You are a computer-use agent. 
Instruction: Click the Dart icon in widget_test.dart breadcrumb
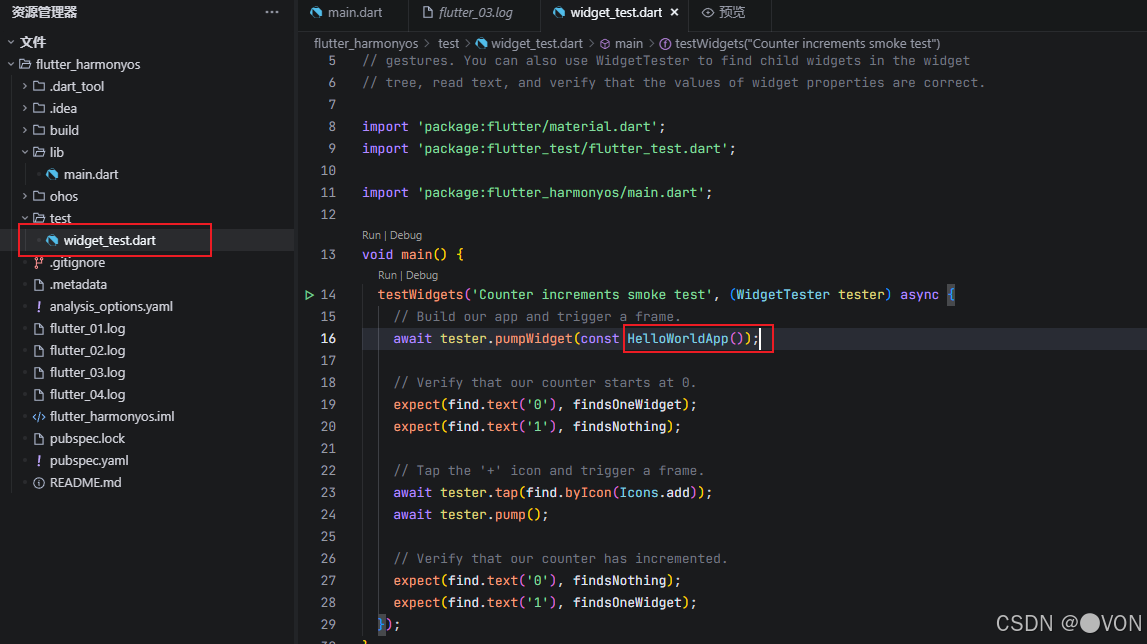481,43
